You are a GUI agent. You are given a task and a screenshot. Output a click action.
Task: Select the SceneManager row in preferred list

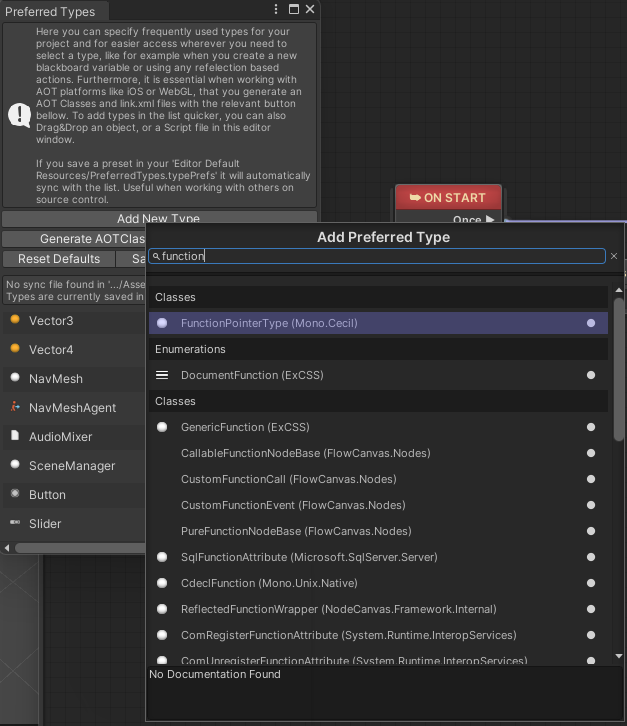point(74,466)
